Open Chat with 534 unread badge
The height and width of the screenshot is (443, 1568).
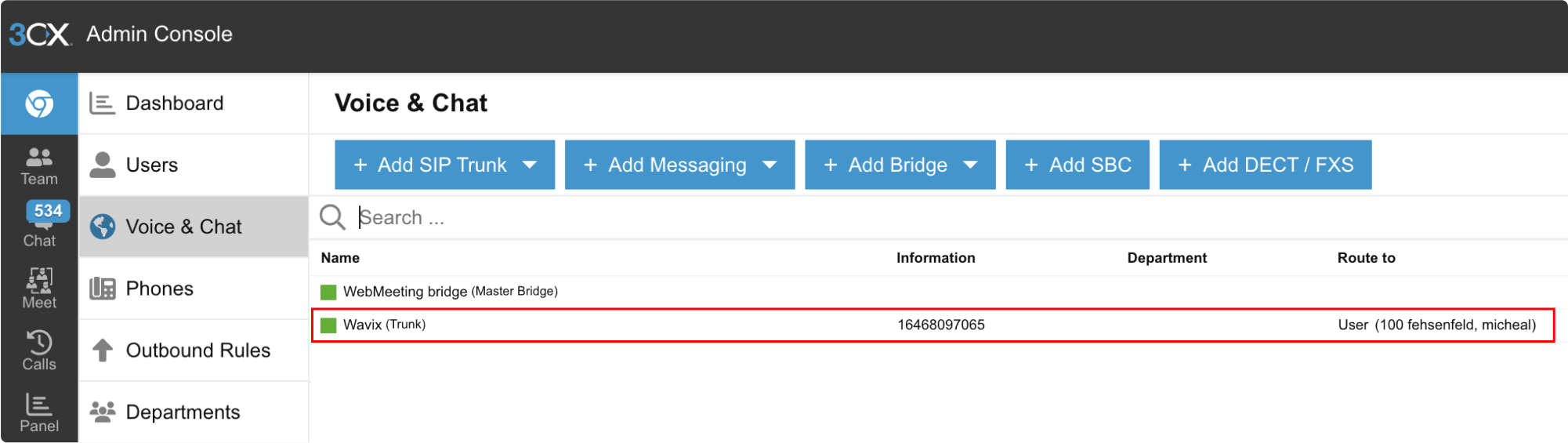(x=39, y=227)
